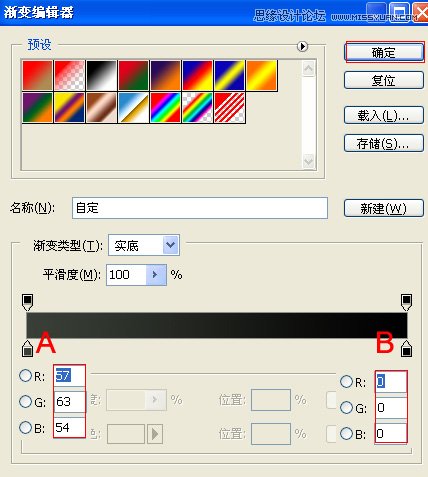The image size is (428, 477).
Task: Select the left opacity stop above gradient bar
Action: 27,302
